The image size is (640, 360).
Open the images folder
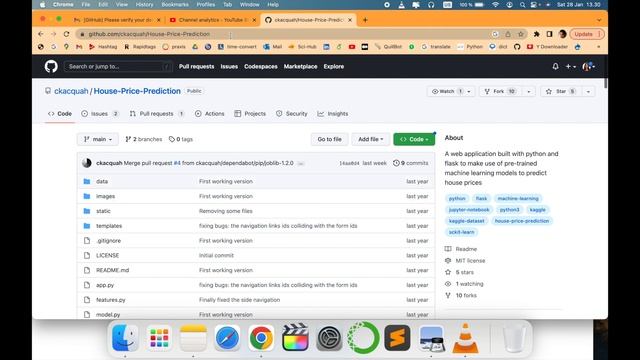tap(105, 196)
